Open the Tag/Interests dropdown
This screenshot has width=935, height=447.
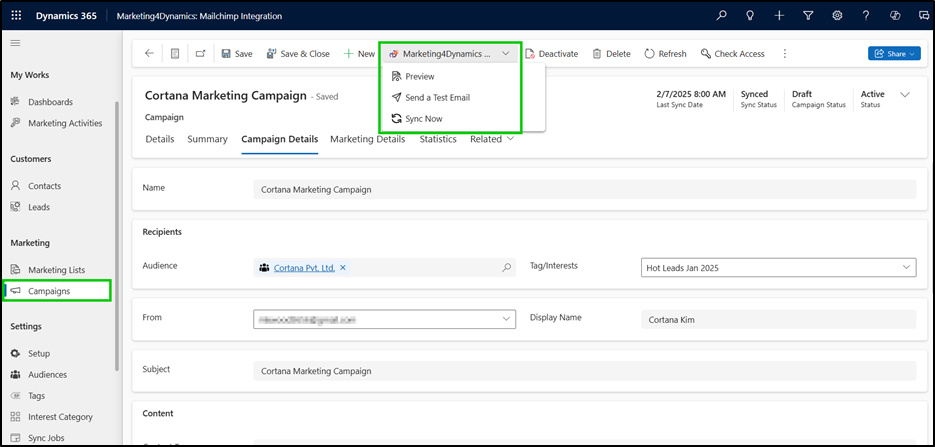point(779,268)
